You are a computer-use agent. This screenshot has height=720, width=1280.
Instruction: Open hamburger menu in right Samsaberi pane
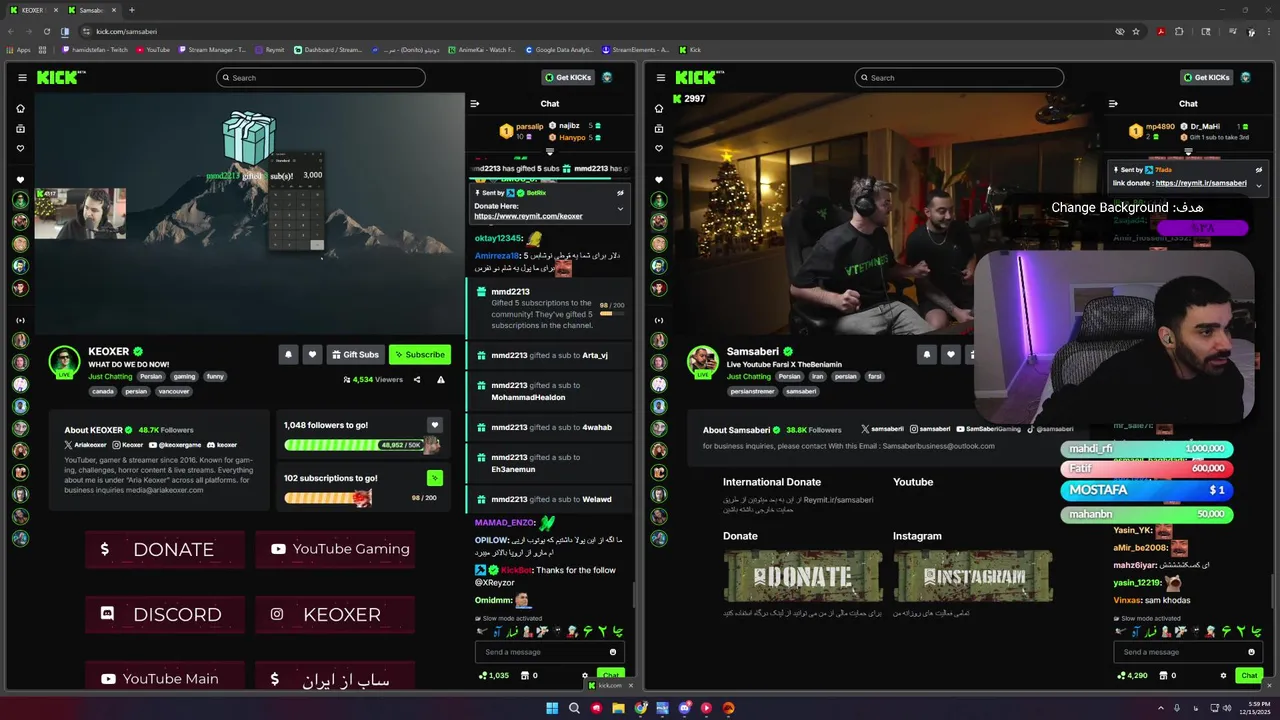pyautogui.click(x=660, y=77)
